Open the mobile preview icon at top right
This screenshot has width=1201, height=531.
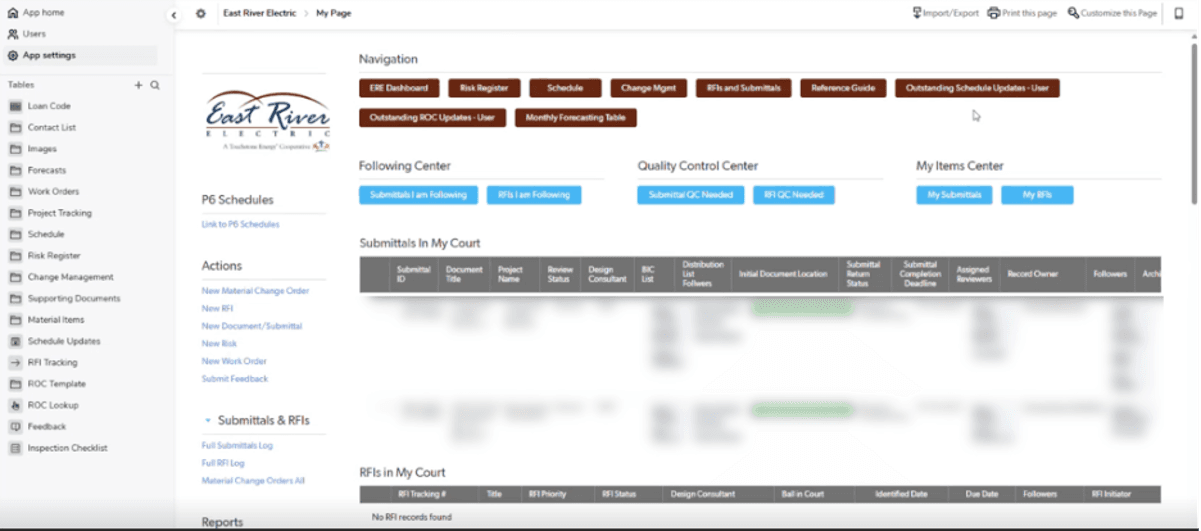click(1179, 13)
